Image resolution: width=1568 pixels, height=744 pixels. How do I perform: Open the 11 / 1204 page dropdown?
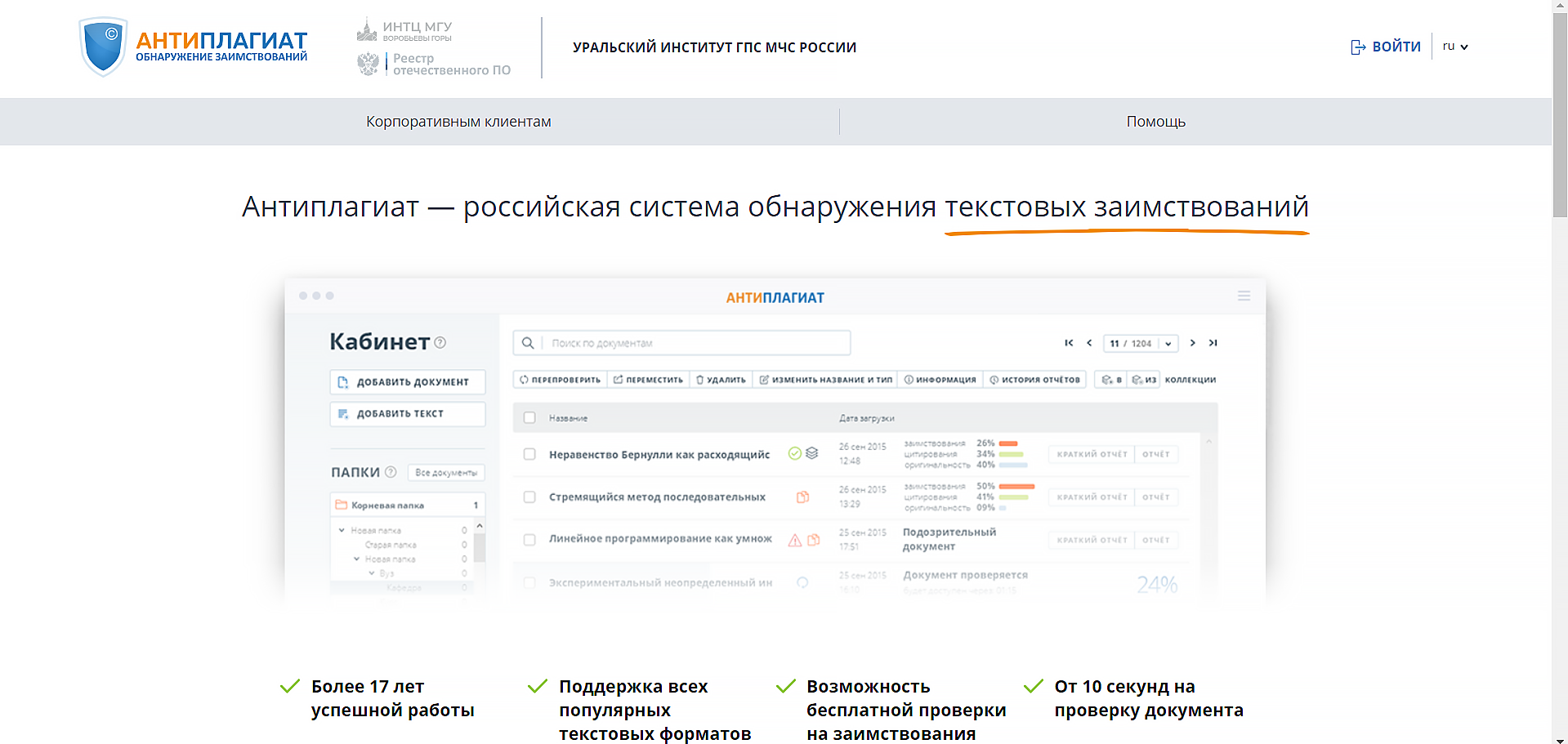click(x=1141, y=343)
